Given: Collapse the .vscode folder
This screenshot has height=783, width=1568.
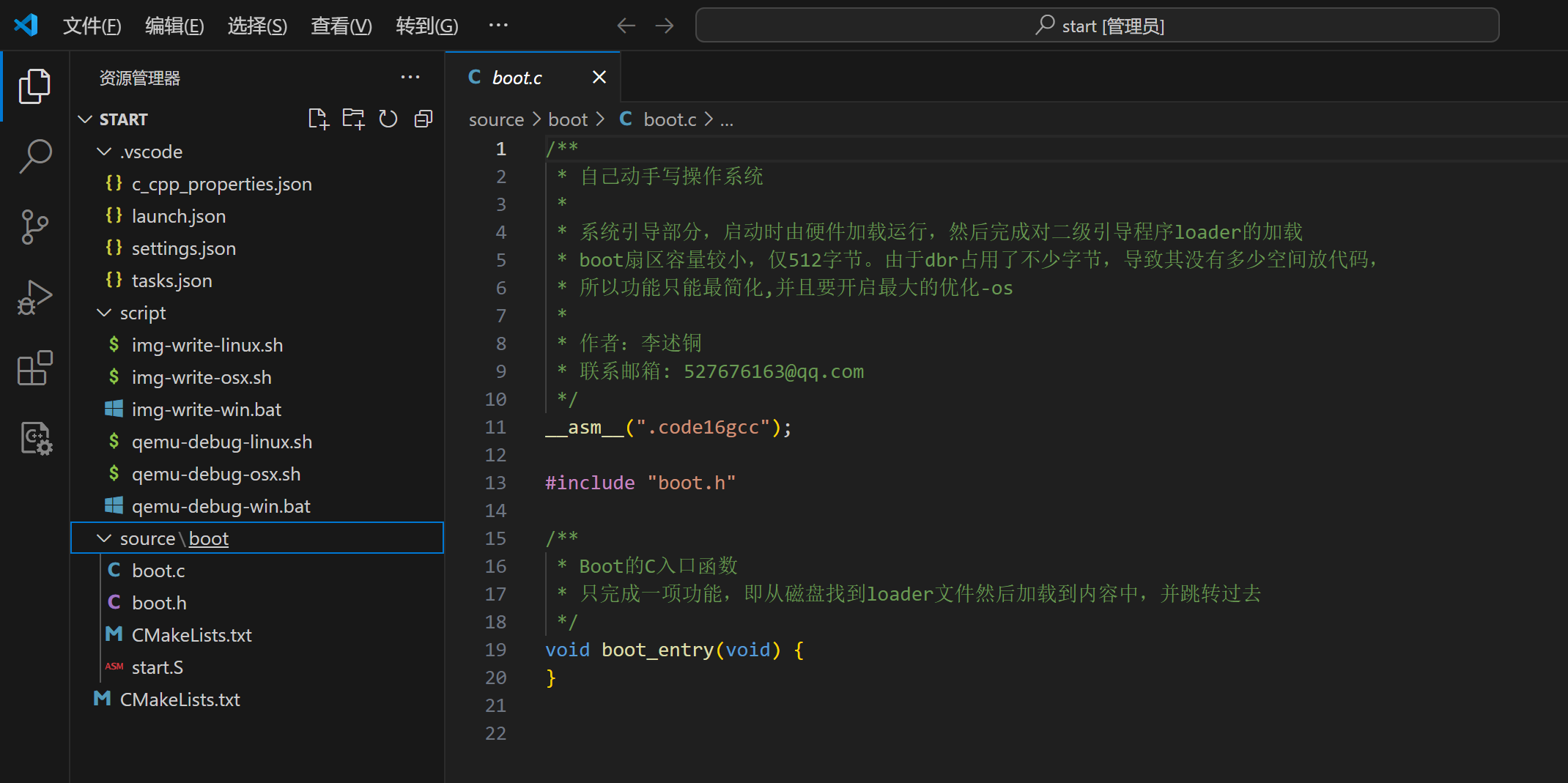Looking at the screenshot, I should click(x=104, y=152).
